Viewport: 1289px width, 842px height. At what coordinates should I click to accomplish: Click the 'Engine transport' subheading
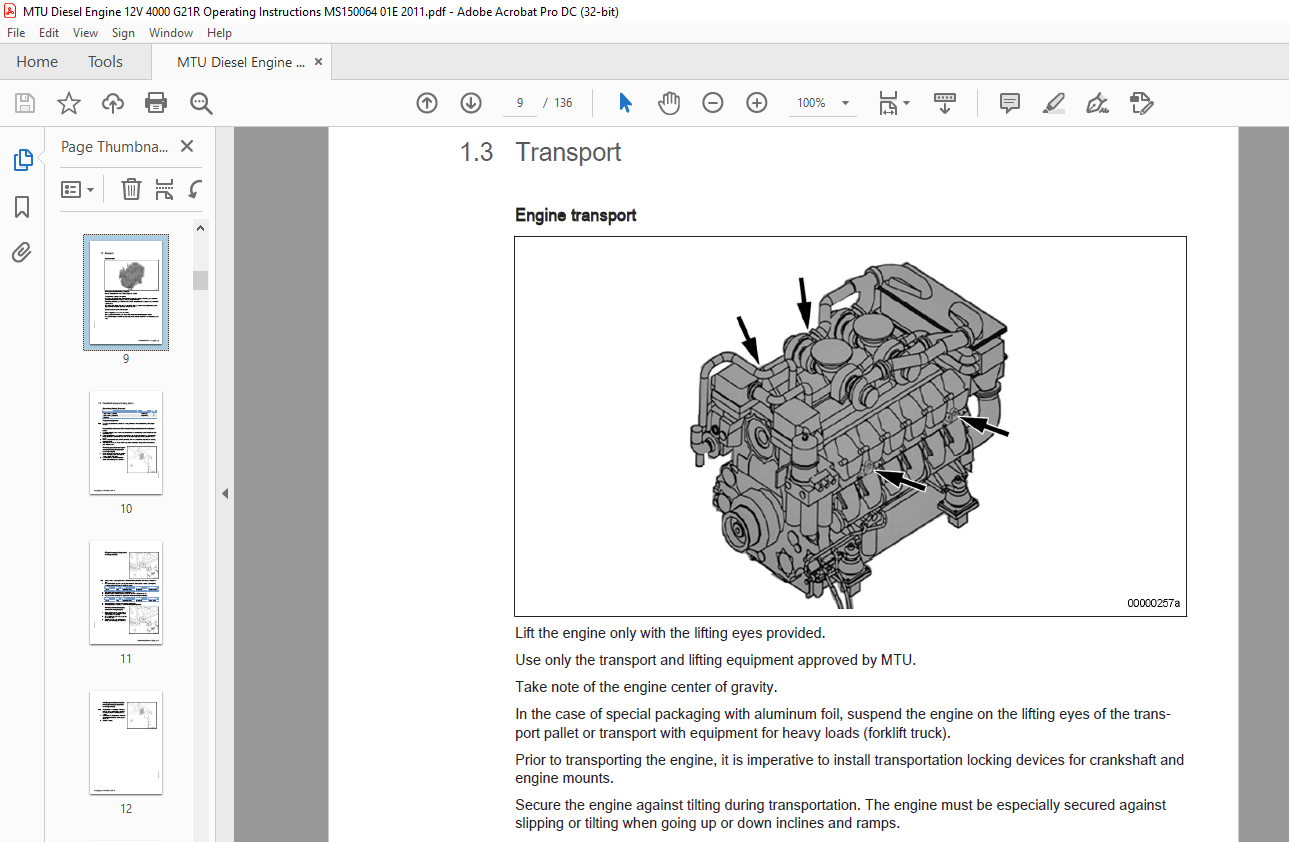(x=576, y=215)
